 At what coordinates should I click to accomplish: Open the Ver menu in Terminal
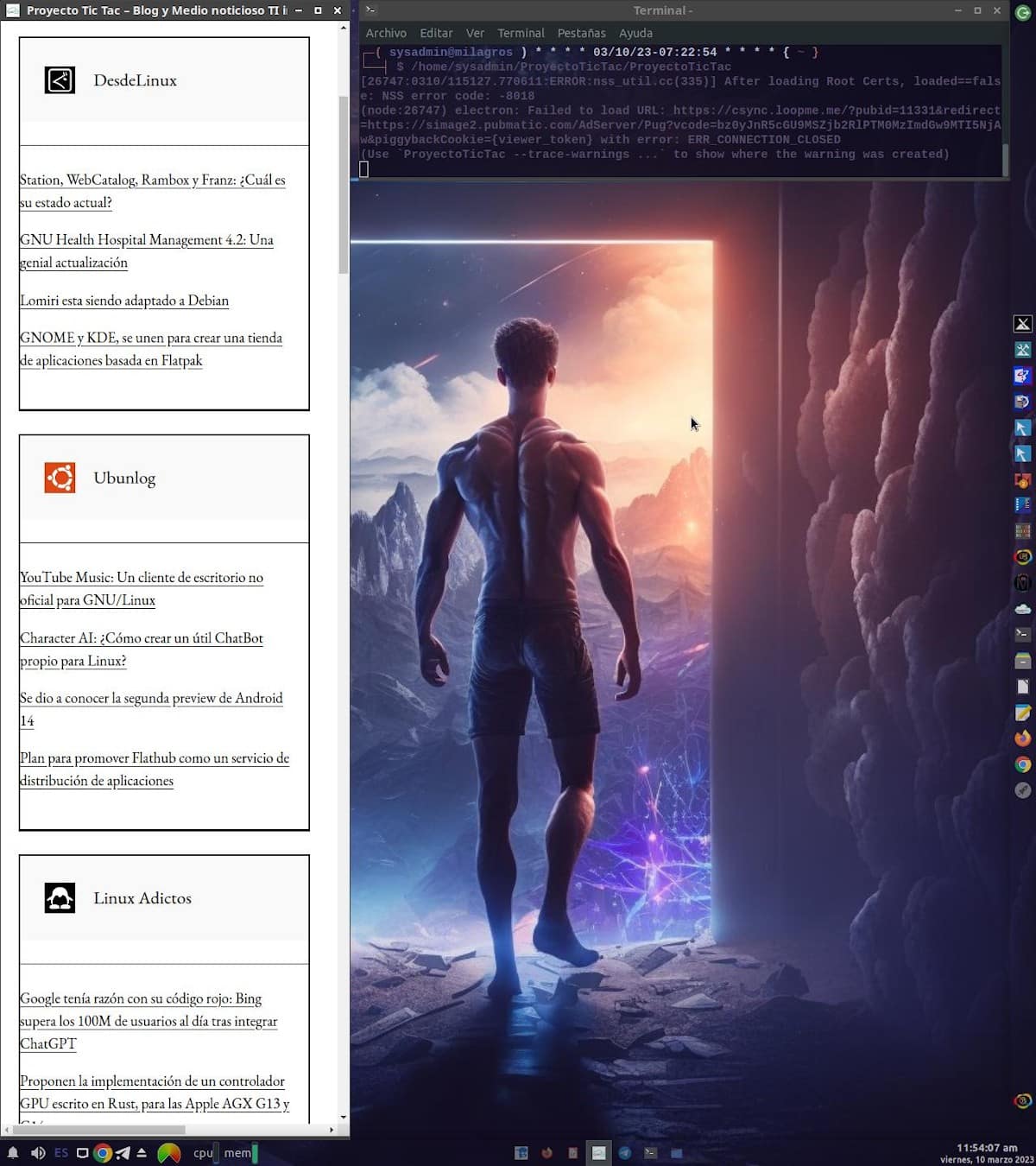coord(475,33)
